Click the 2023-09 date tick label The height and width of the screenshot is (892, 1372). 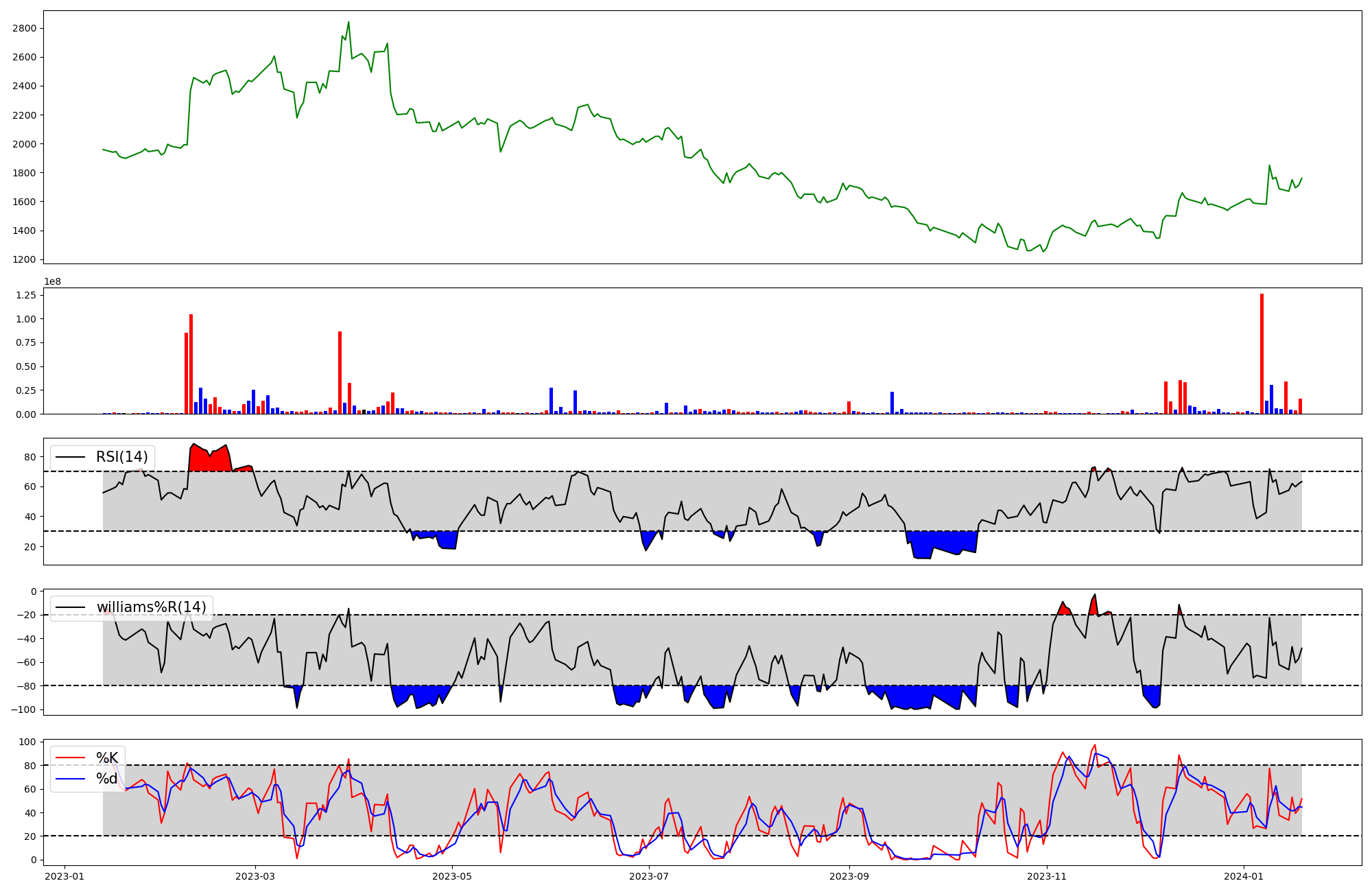[849, 876]
